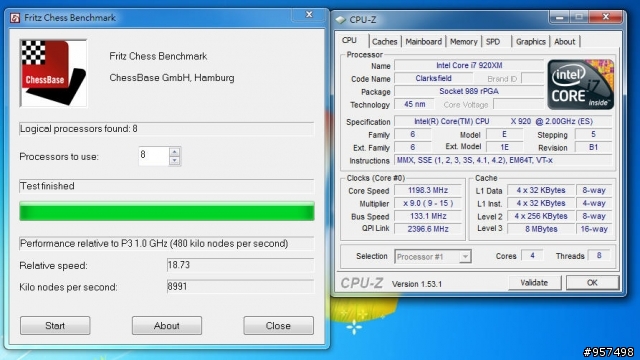Click the processor name Intel Core i7 920XM
Image resolution: width=640 pixels, height=360 pixels.
click(x=469, y=65)
